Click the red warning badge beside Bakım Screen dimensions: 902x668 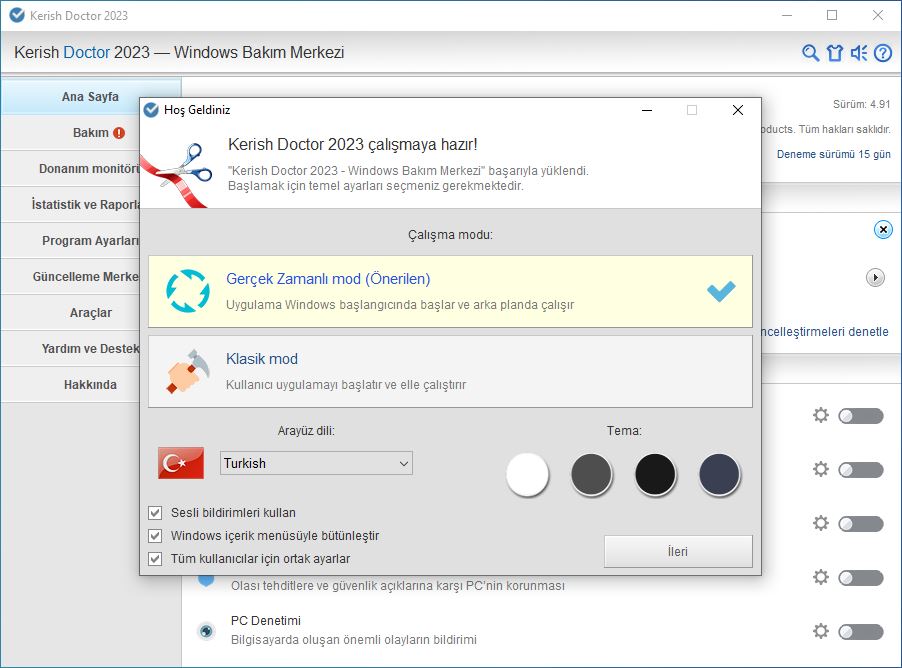[x=119, y=133]
